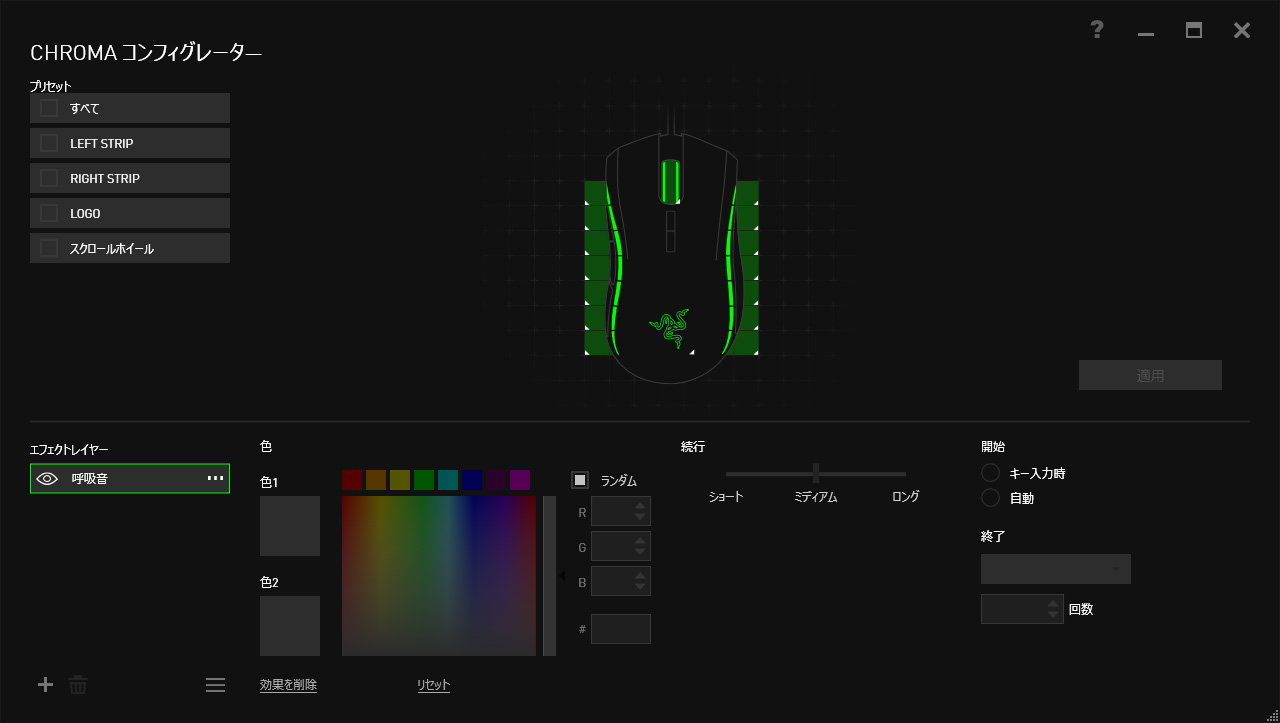Hide the 呼吸音 layer with eye icon
1280x723 pixels.
(47, 479)
